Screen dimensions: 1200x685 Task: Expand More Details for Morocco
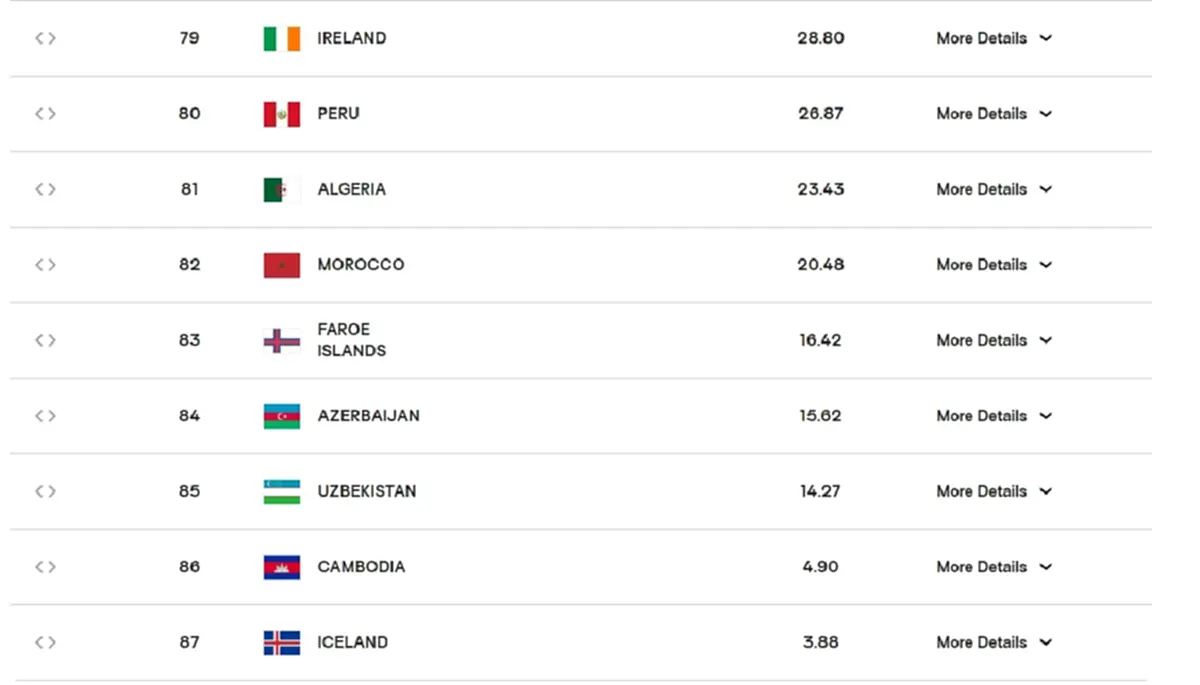coord(993,265)
